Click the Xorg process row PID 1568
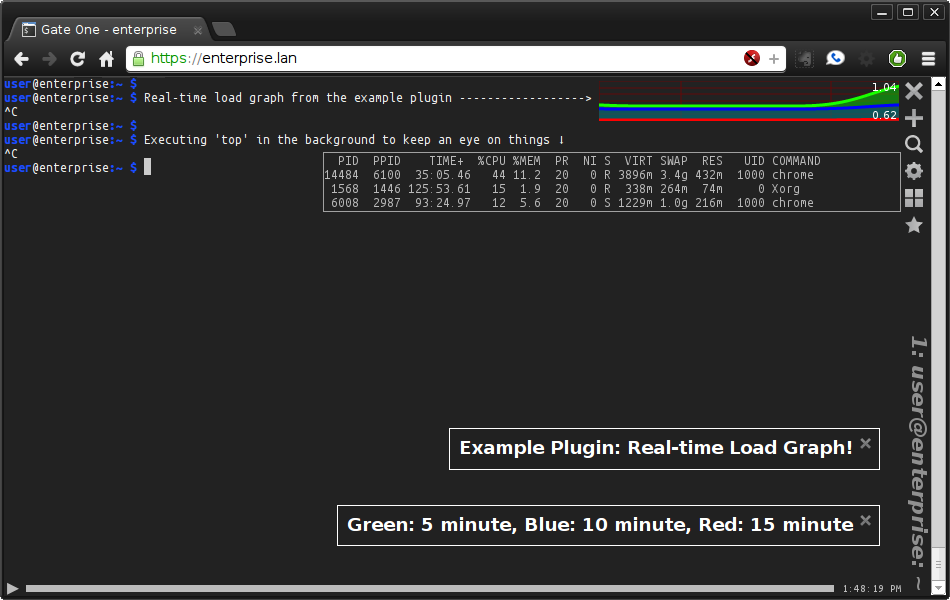 point(612,188)
